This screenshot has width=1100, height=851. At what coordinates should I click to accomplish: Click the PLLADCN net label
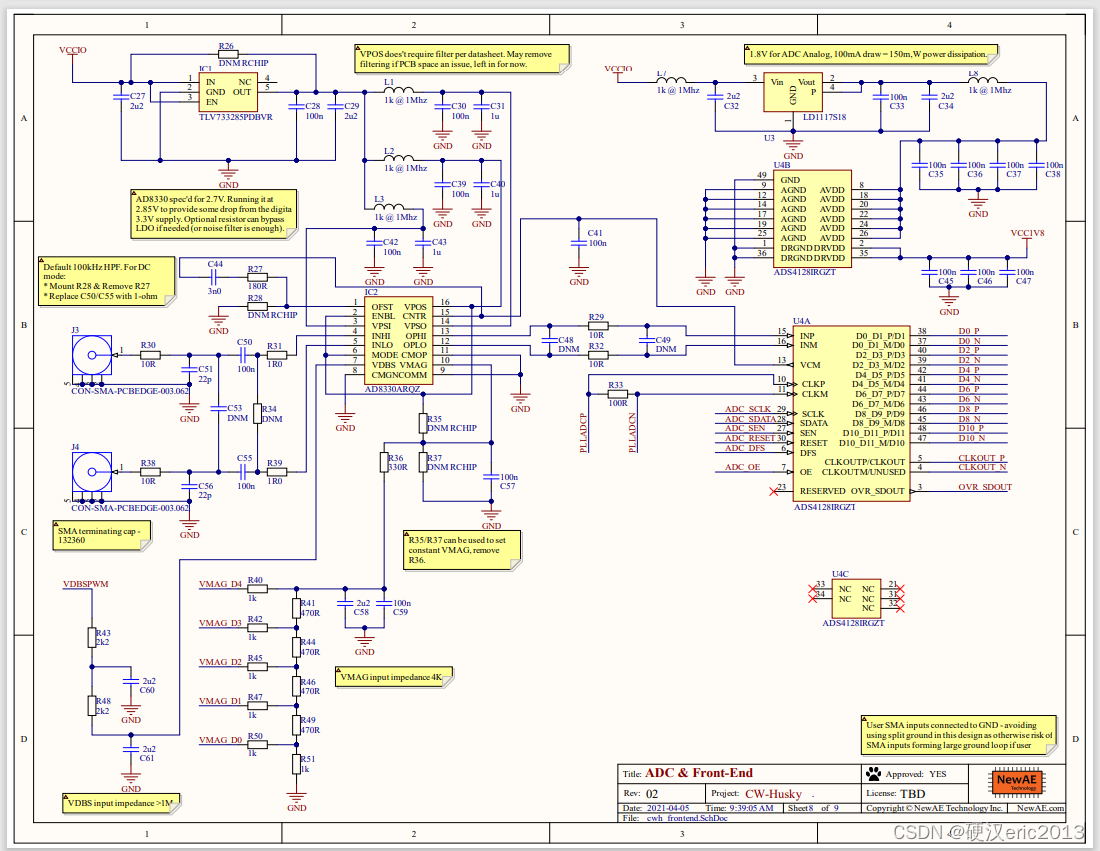point(632,433)
